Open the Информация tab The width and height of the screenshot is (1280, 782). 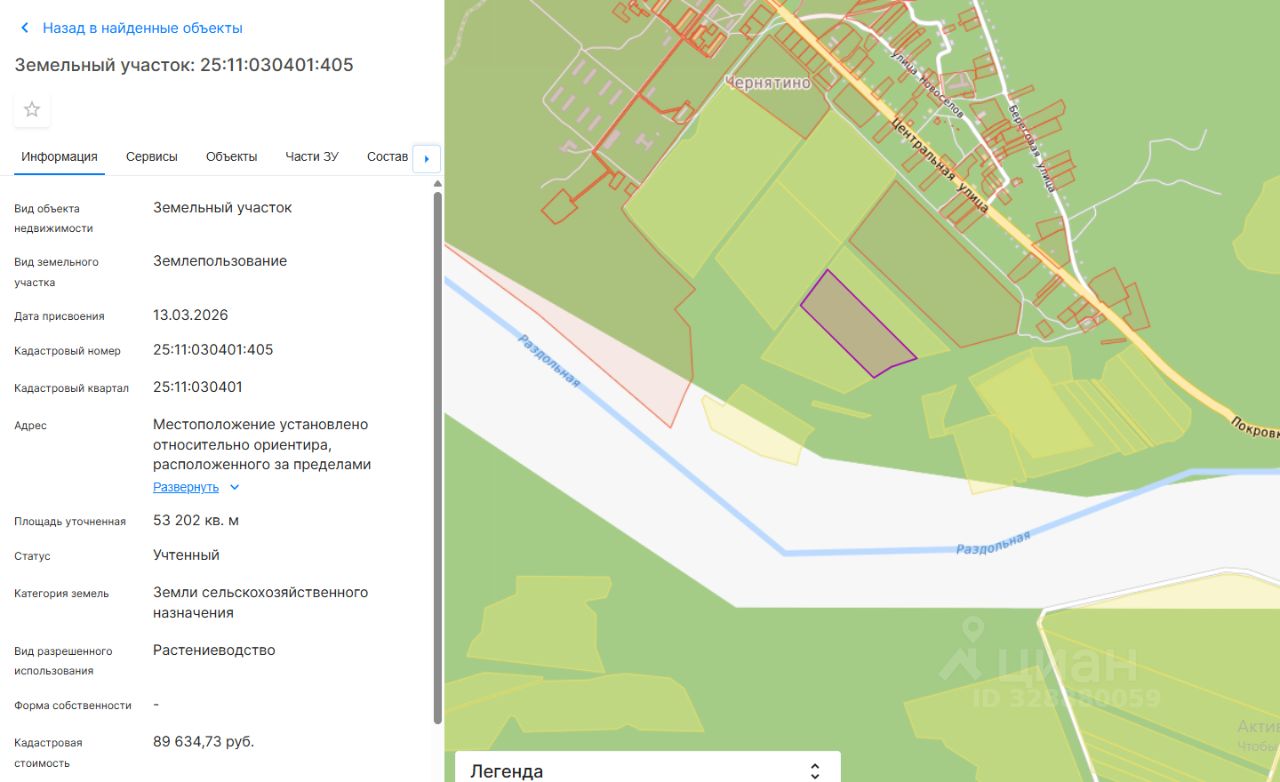click(x=59, y=157)
